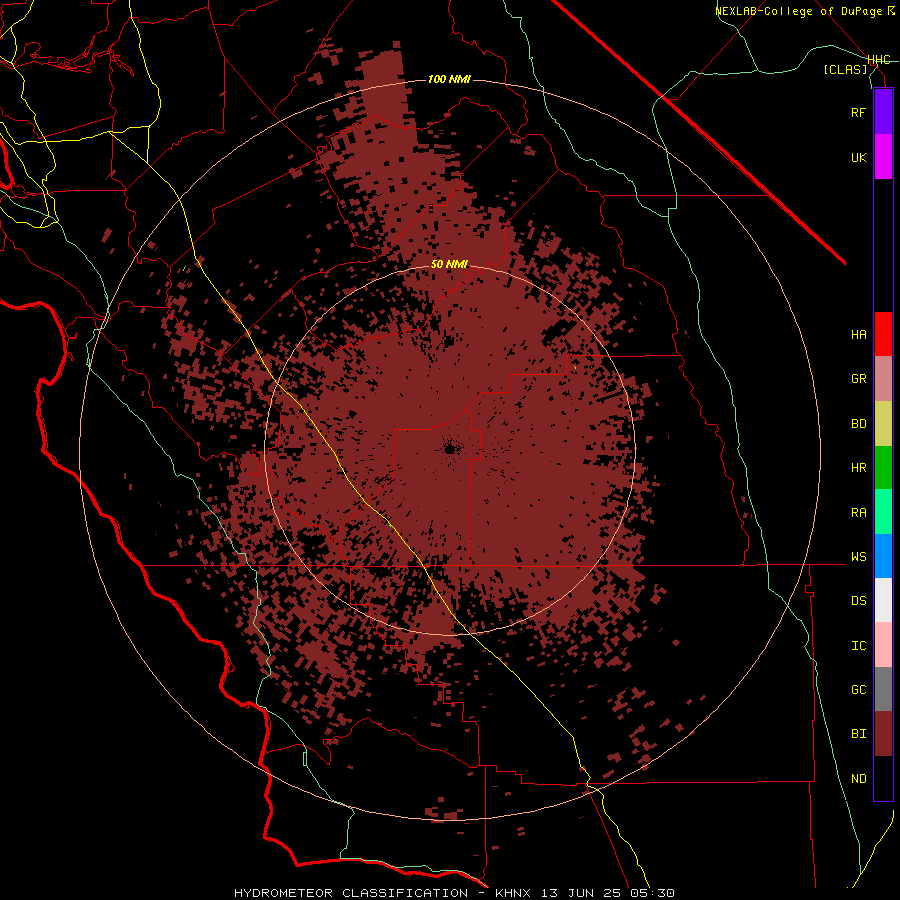This screenshot has width=900, height=900.
Task: Click the RF legend label
Action: point(858,112)
